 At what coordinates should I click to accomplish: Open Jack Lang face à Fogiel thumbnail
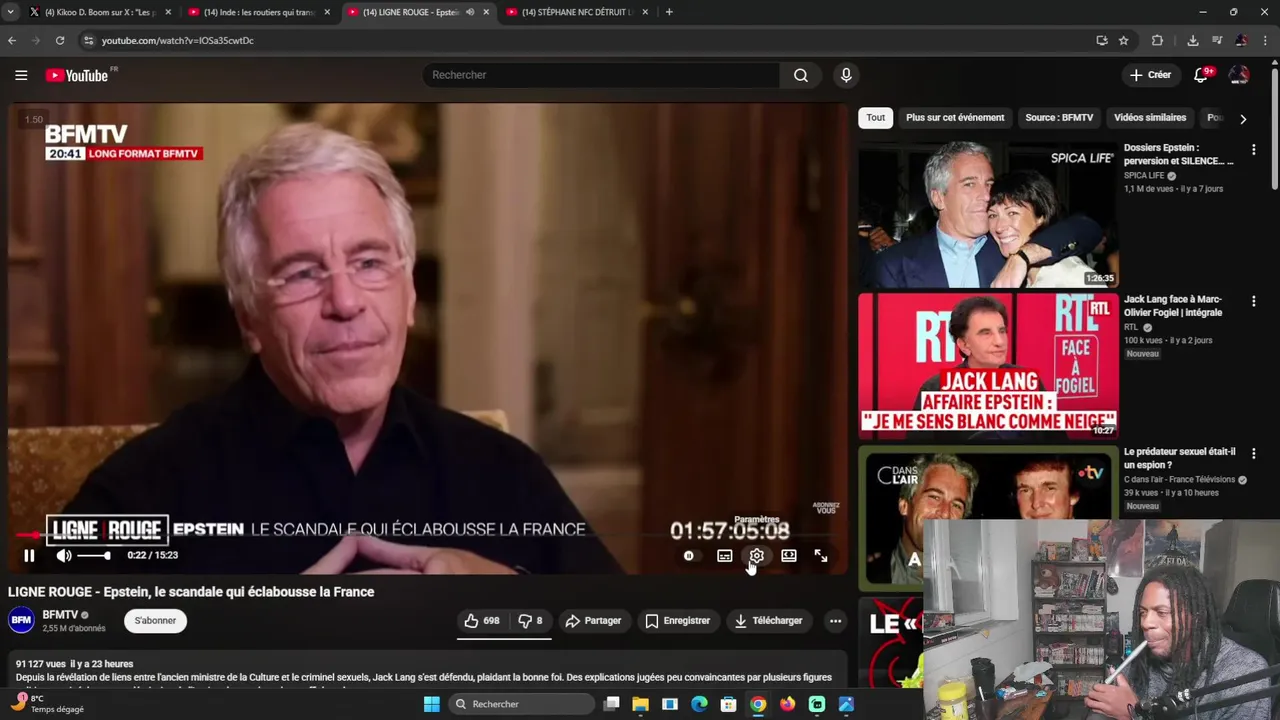coord(988,366)
